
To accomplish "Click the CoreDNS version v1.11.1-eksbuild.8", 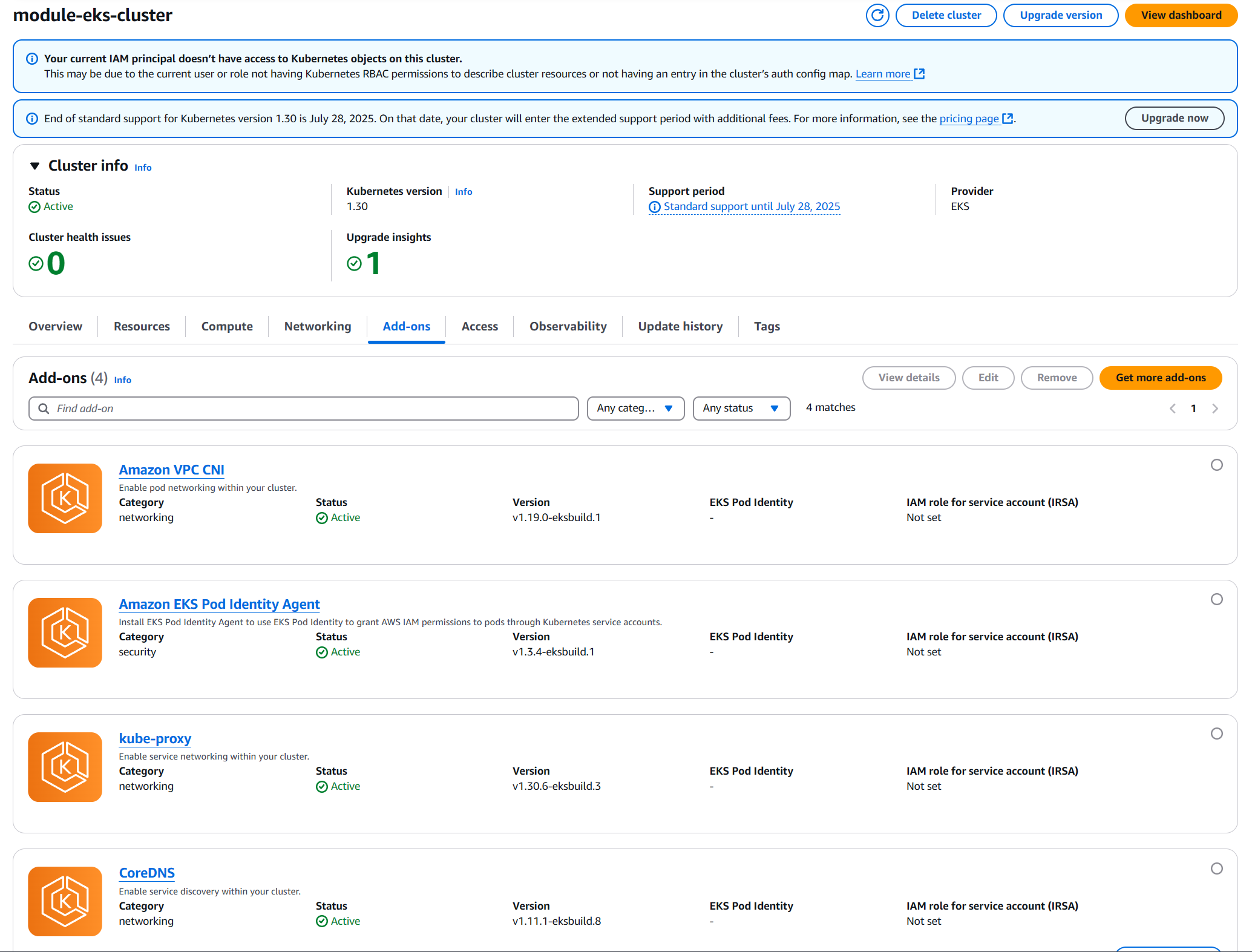I will click(x=557, y=922).
